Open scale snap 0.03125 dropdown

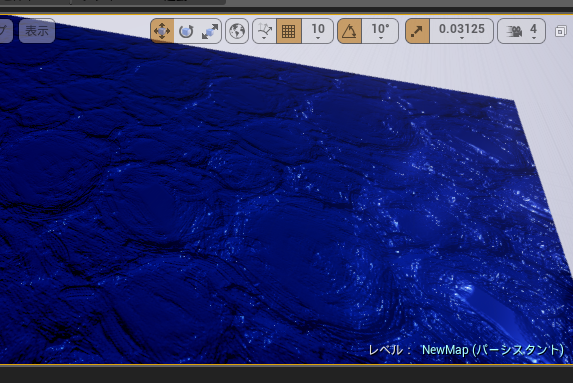point(462,31)
